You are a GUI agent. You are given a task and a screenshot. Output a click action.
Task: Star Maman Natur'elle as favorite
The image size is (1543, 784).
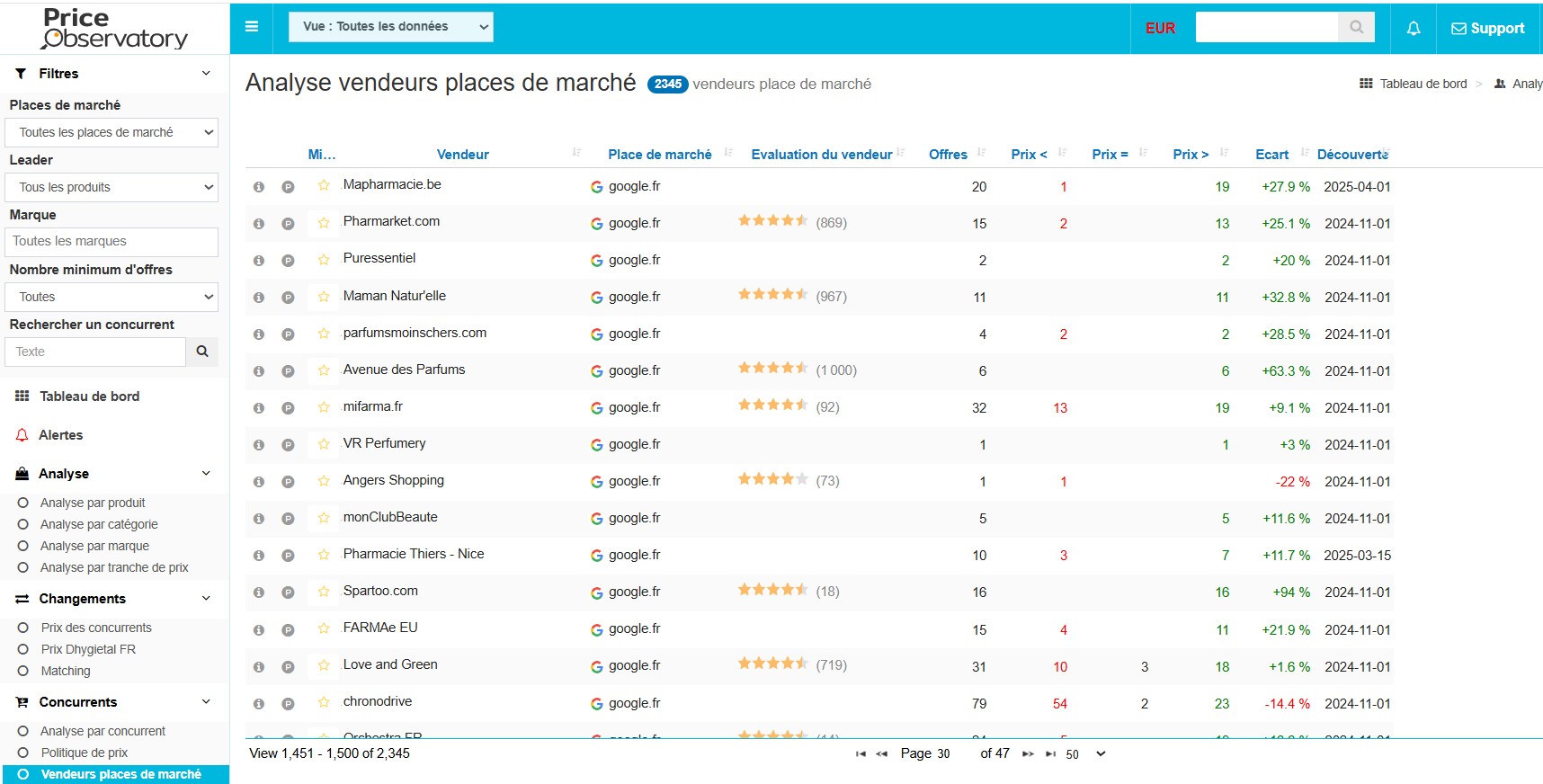pyautogui.click(x=324, y=297)
